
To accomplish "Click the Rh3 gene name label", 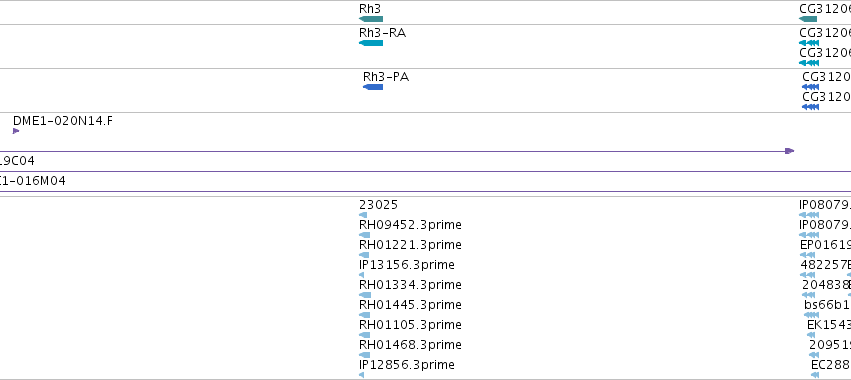I will [370, 9].
